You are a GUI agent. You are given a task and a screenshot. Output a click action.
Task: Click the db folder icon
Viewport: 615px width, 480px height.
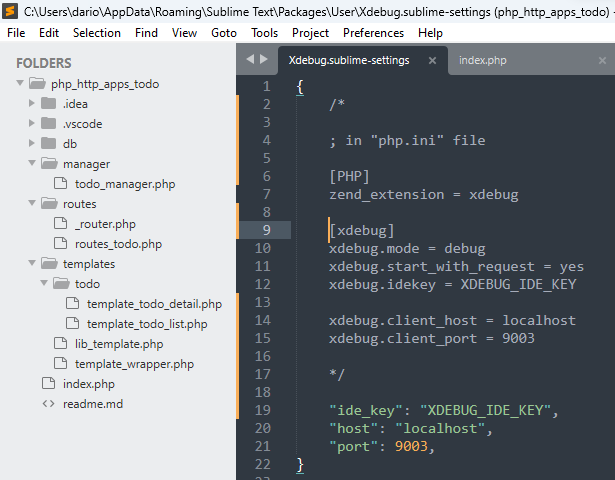coord(49,144)
